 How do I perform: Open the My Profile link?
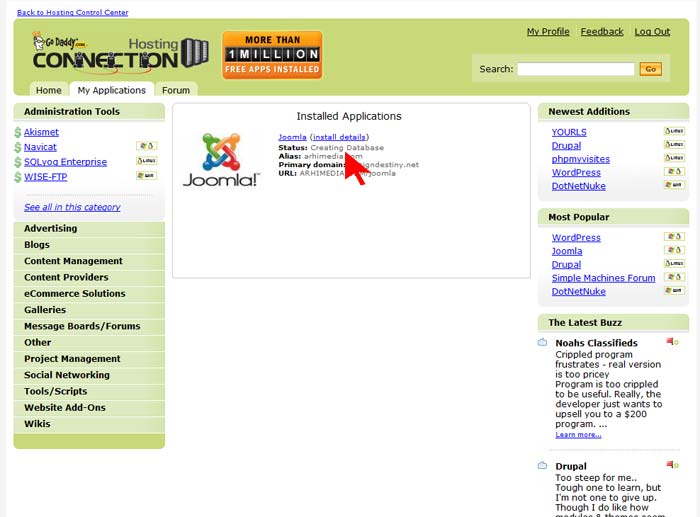(548, 32)
